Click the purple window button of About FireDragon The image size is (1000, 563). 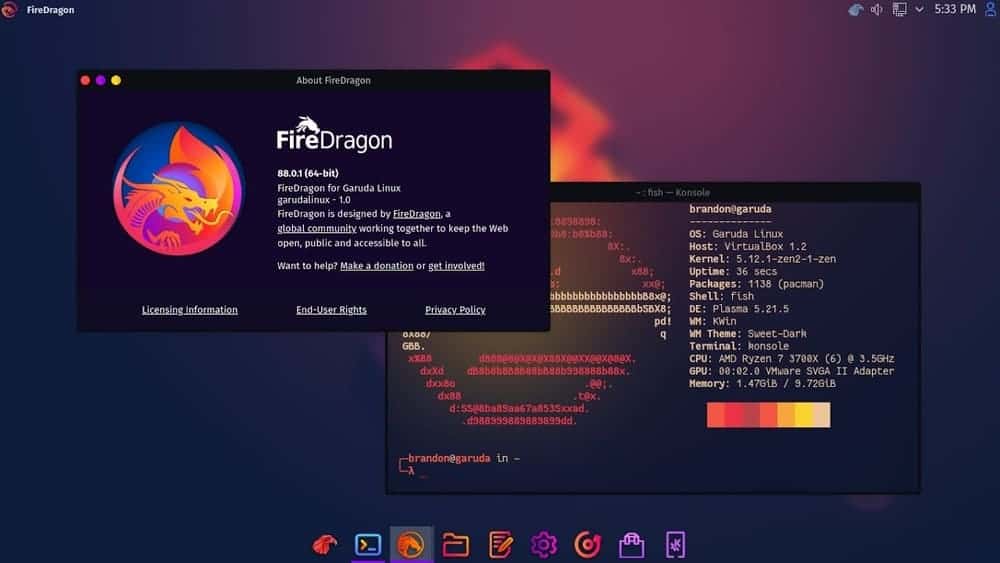(101, 80)
